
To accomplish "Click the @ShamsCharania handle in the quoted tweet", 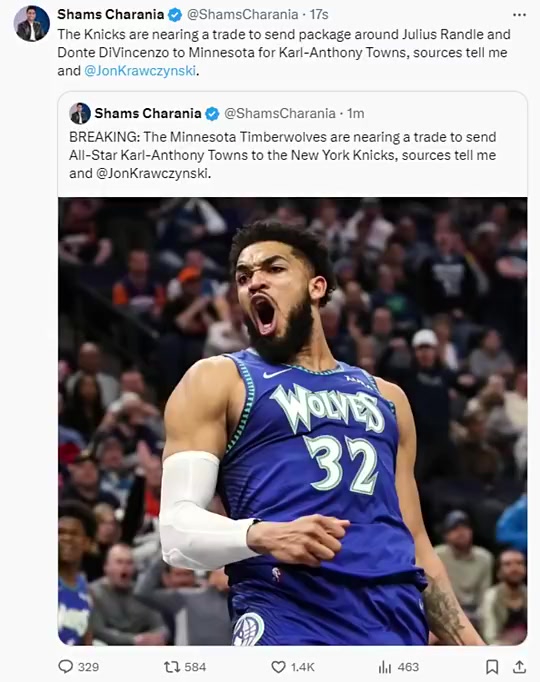I will click(x=280, y=114).
